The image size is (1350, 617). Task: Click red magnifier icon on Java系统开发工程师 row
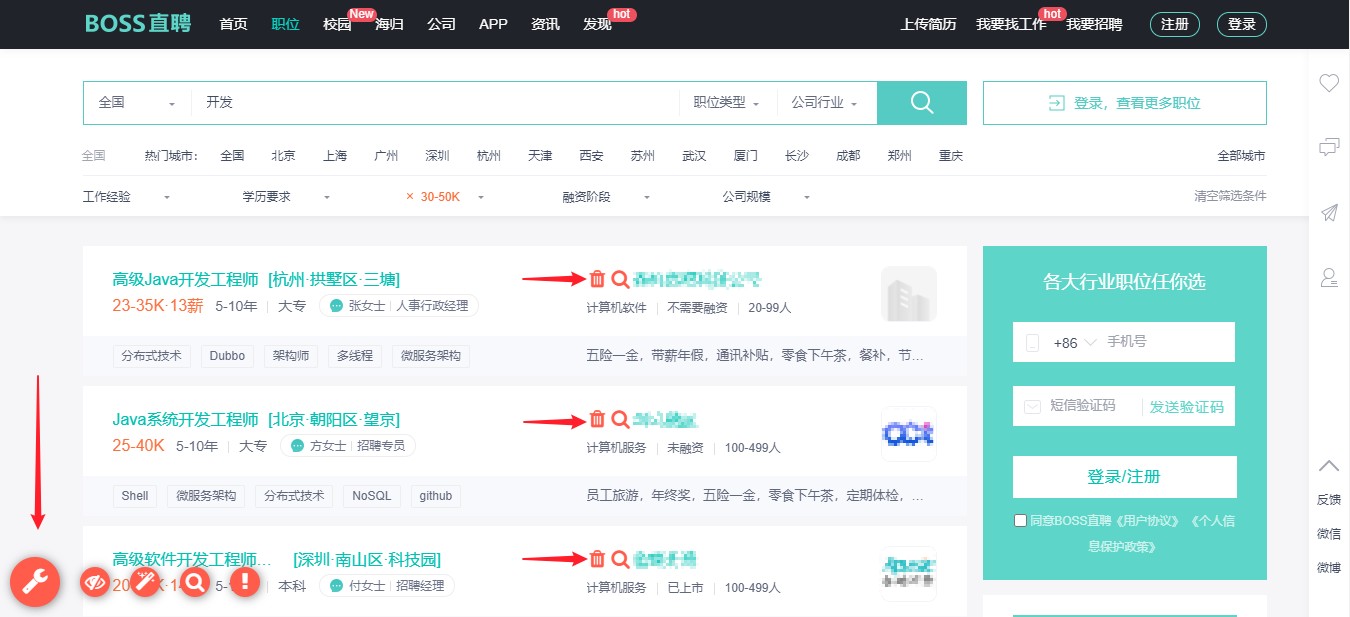620,419
